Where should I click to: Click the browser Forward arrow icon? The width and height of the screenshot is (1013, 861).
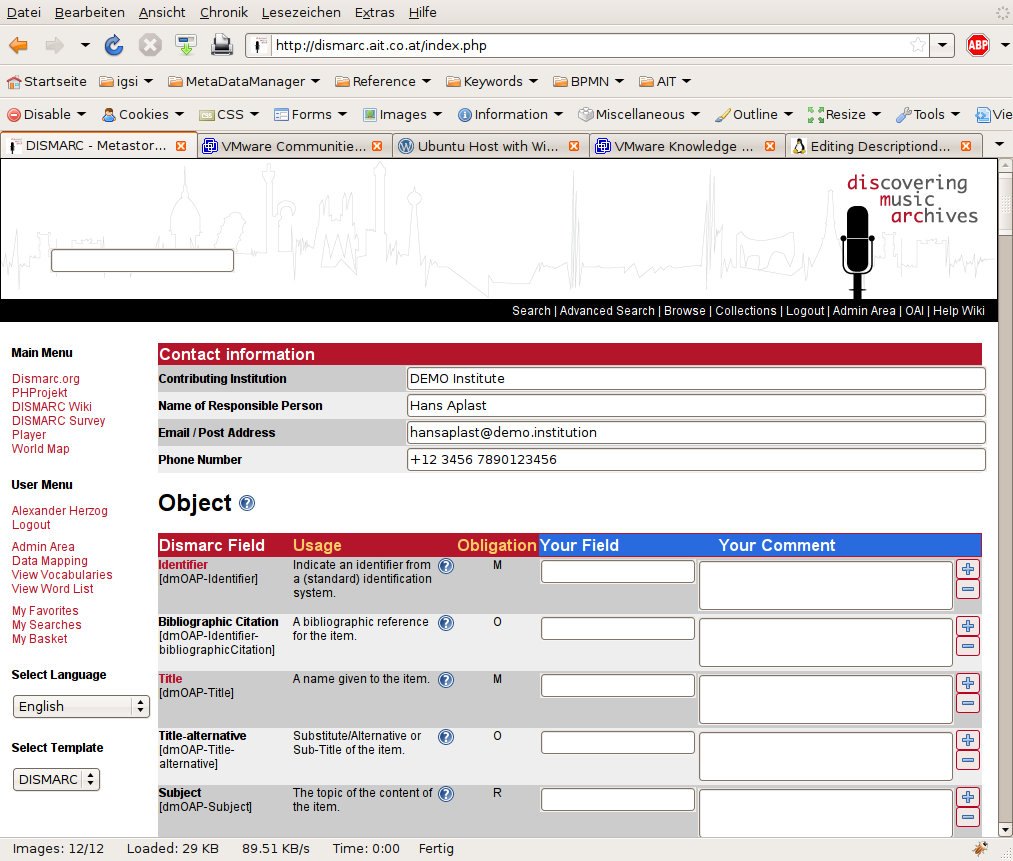click(x=54, y=45)
